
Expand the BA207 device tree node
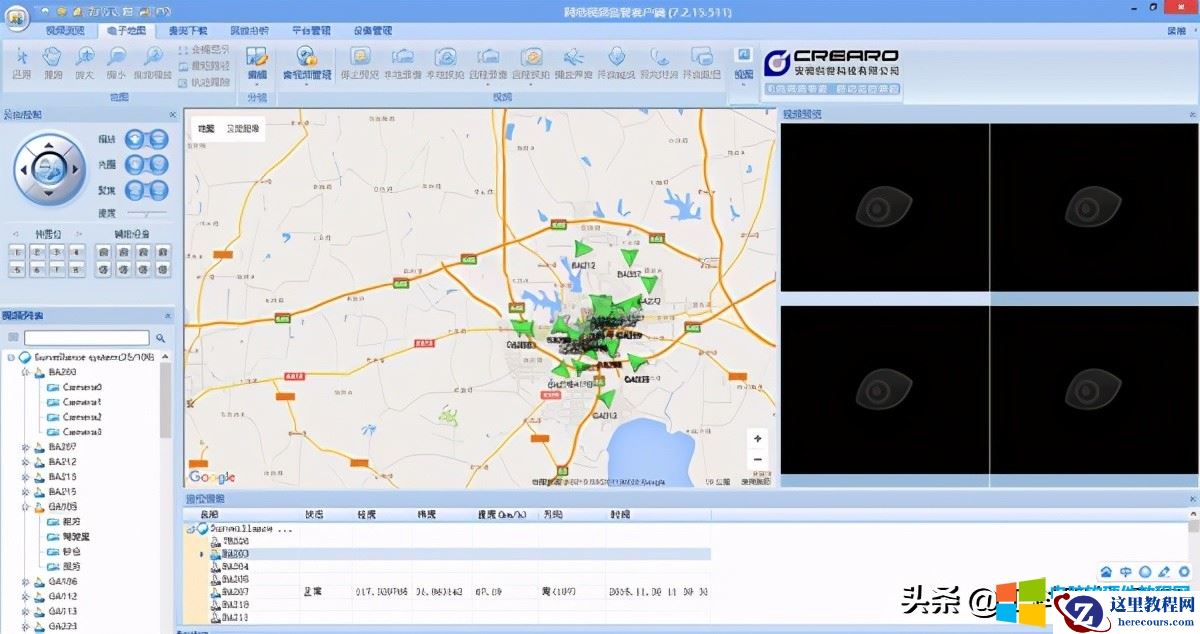25,447
